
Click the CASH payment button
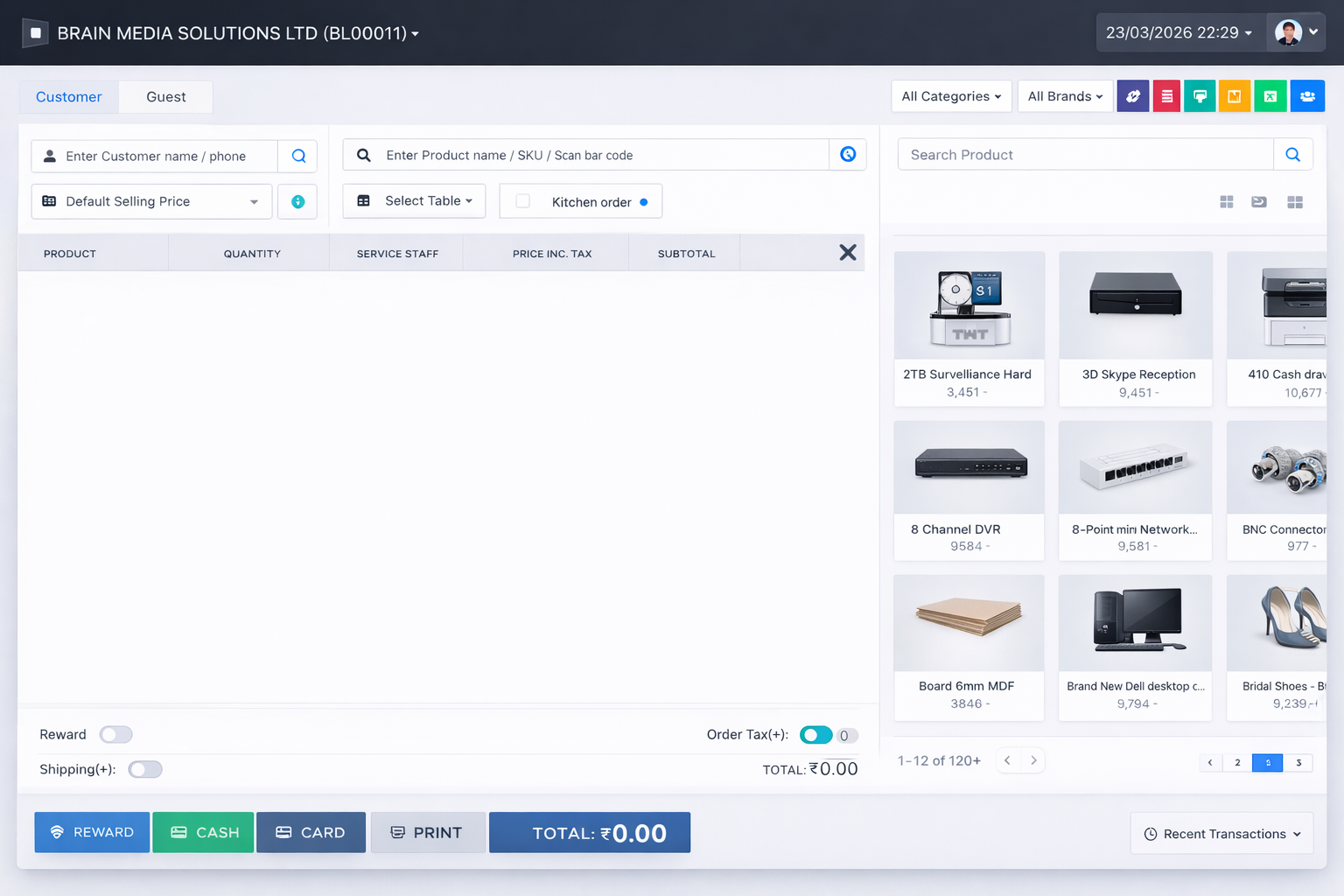202,832
